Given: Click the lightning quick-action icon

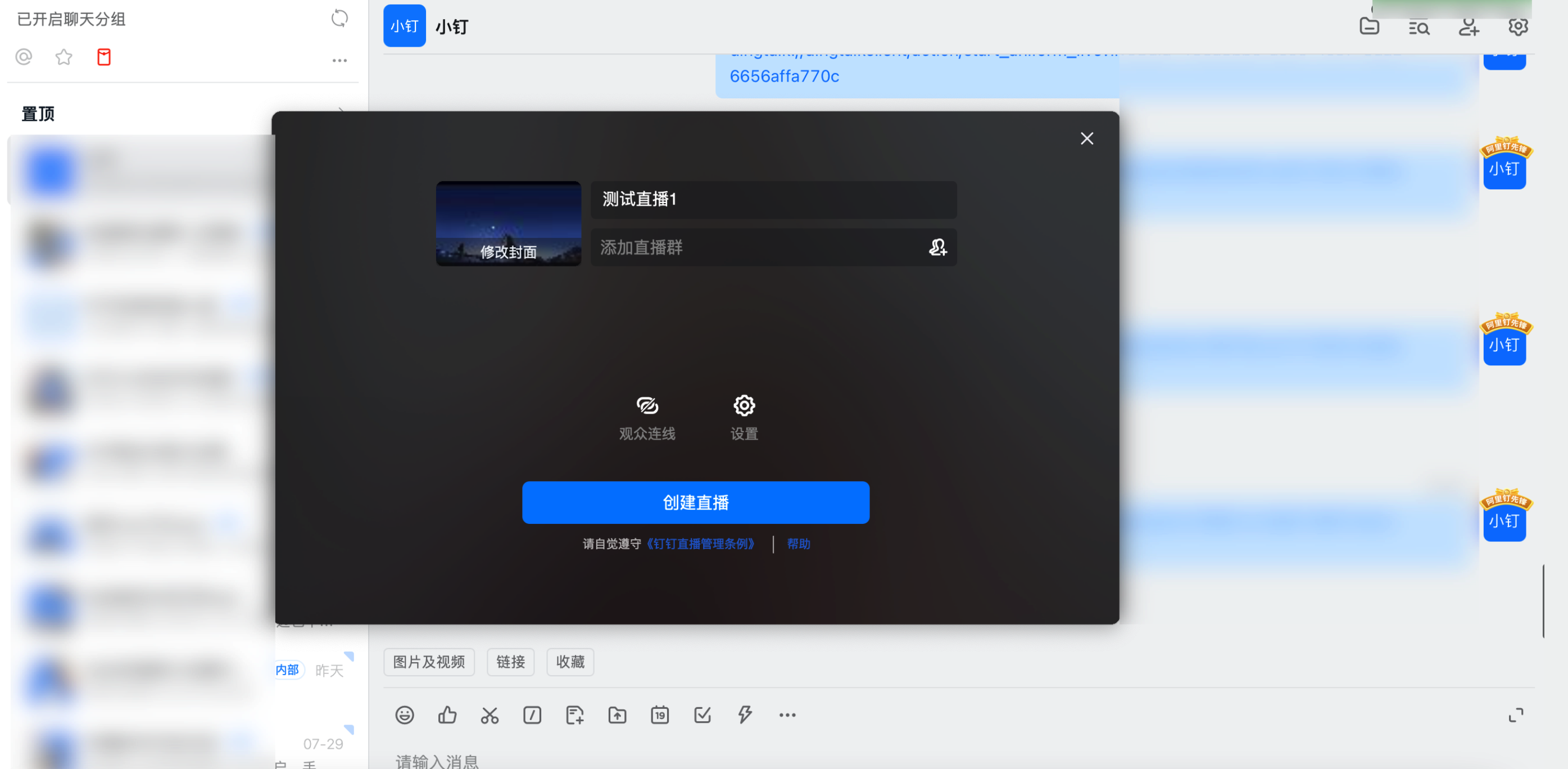Looking at the screenshot, I should (x=745, y=715).
